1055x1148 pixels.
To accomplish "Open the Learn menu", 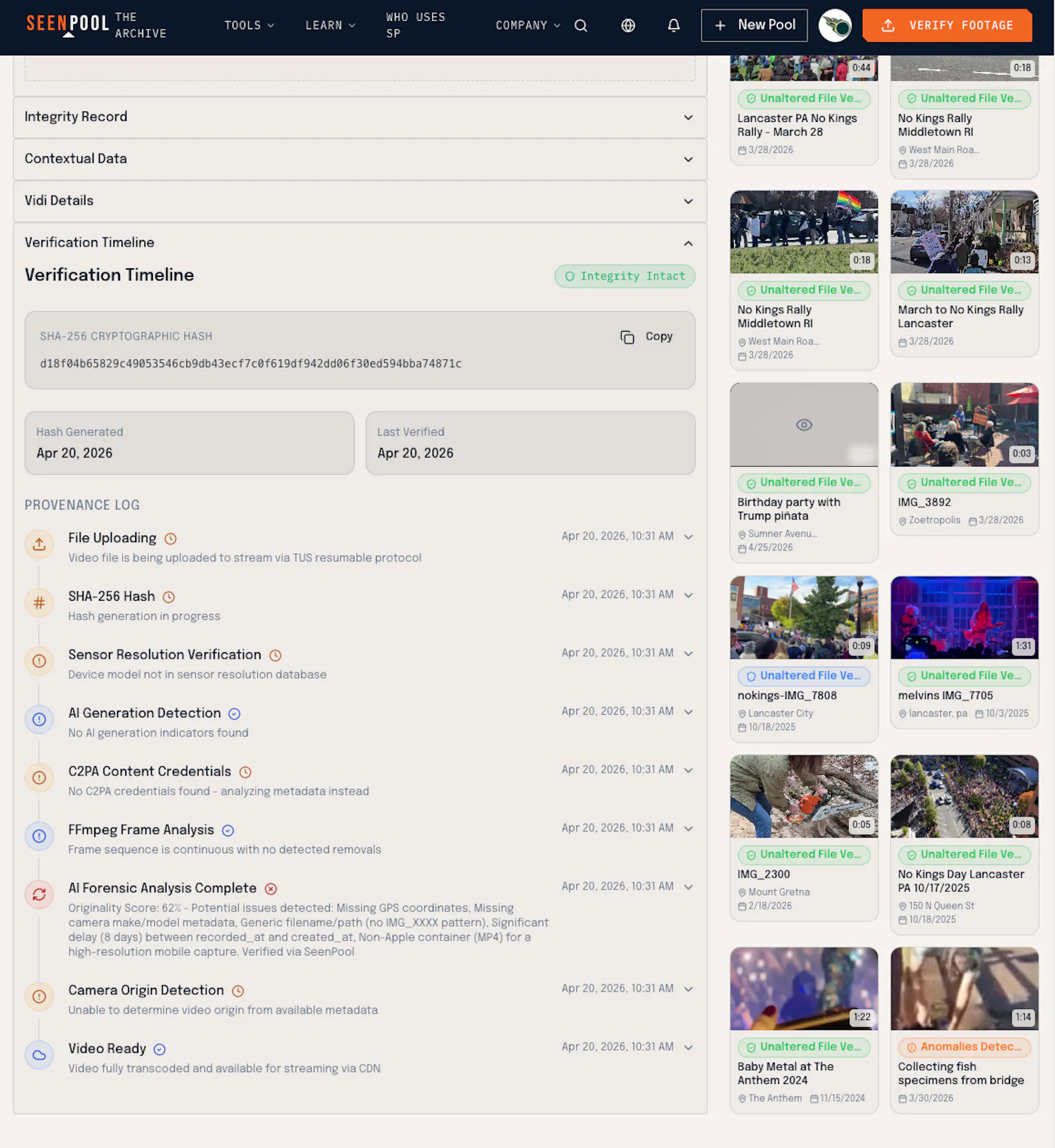I will (330, 26).
